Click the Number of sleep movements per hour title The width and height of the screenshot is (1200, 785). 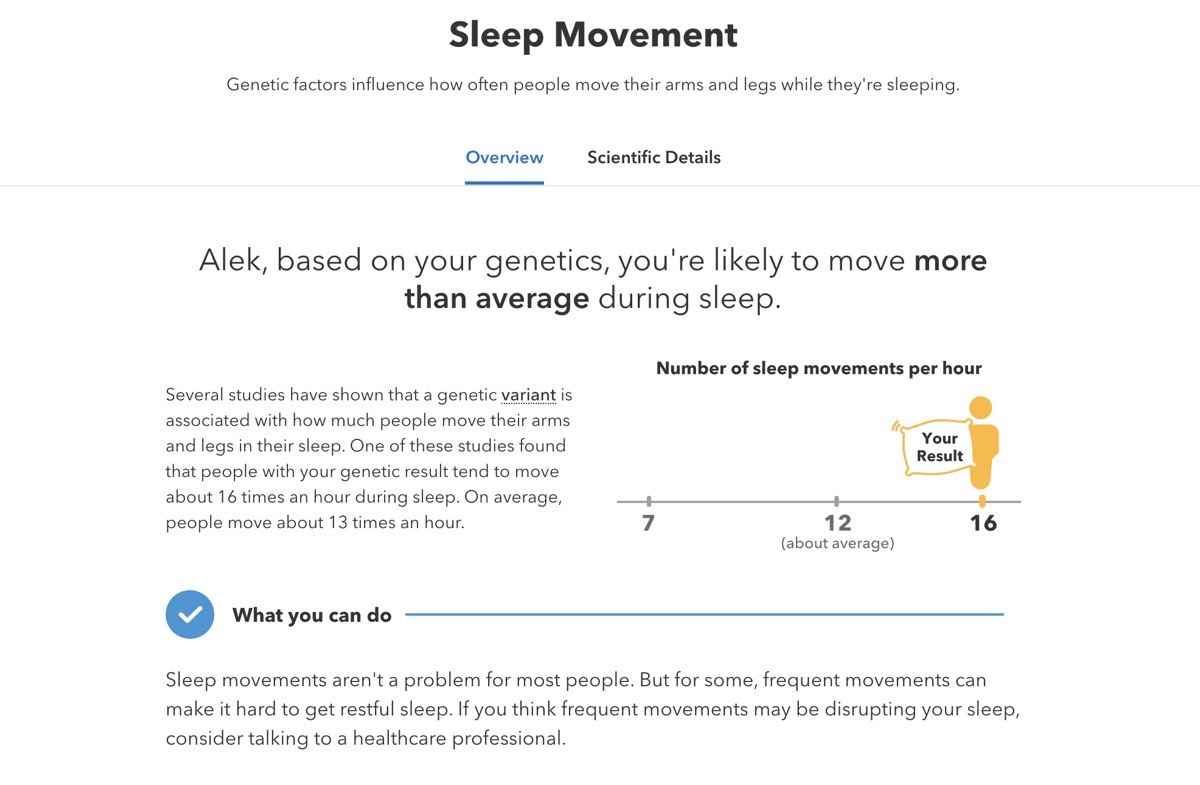click(818, 368)
